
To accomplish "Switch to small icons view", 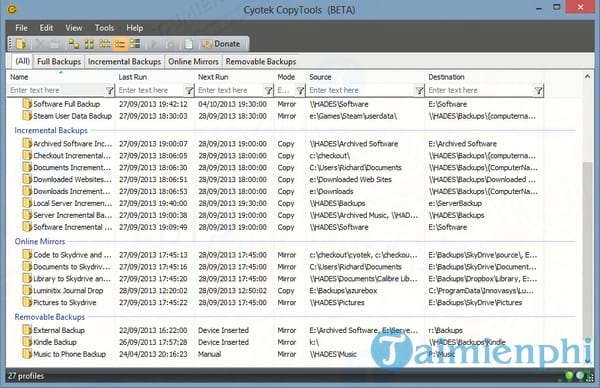I will [x=89, y=44].
